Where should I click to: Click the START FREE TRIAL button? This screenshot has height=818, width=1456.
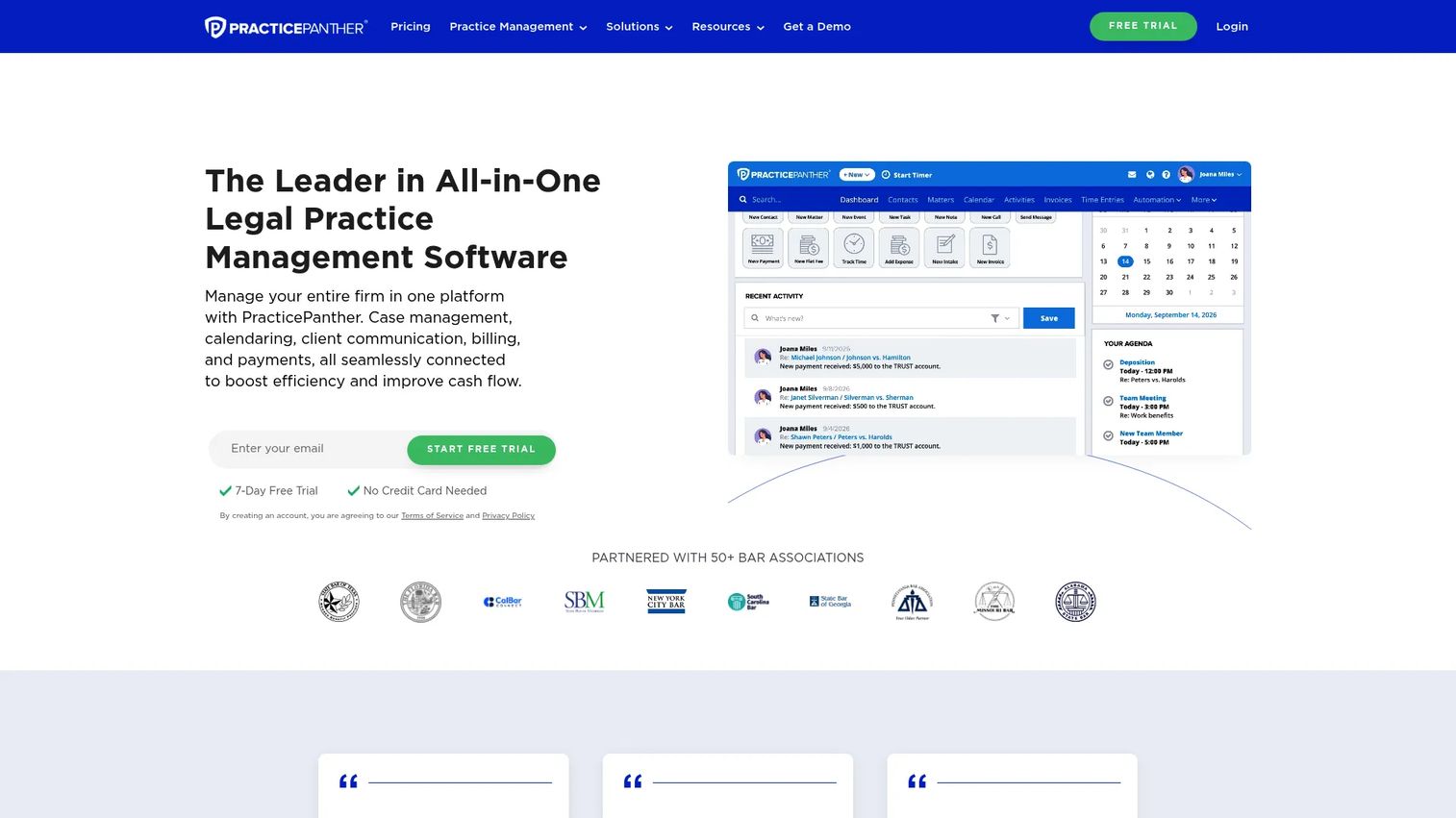point(481,449)
